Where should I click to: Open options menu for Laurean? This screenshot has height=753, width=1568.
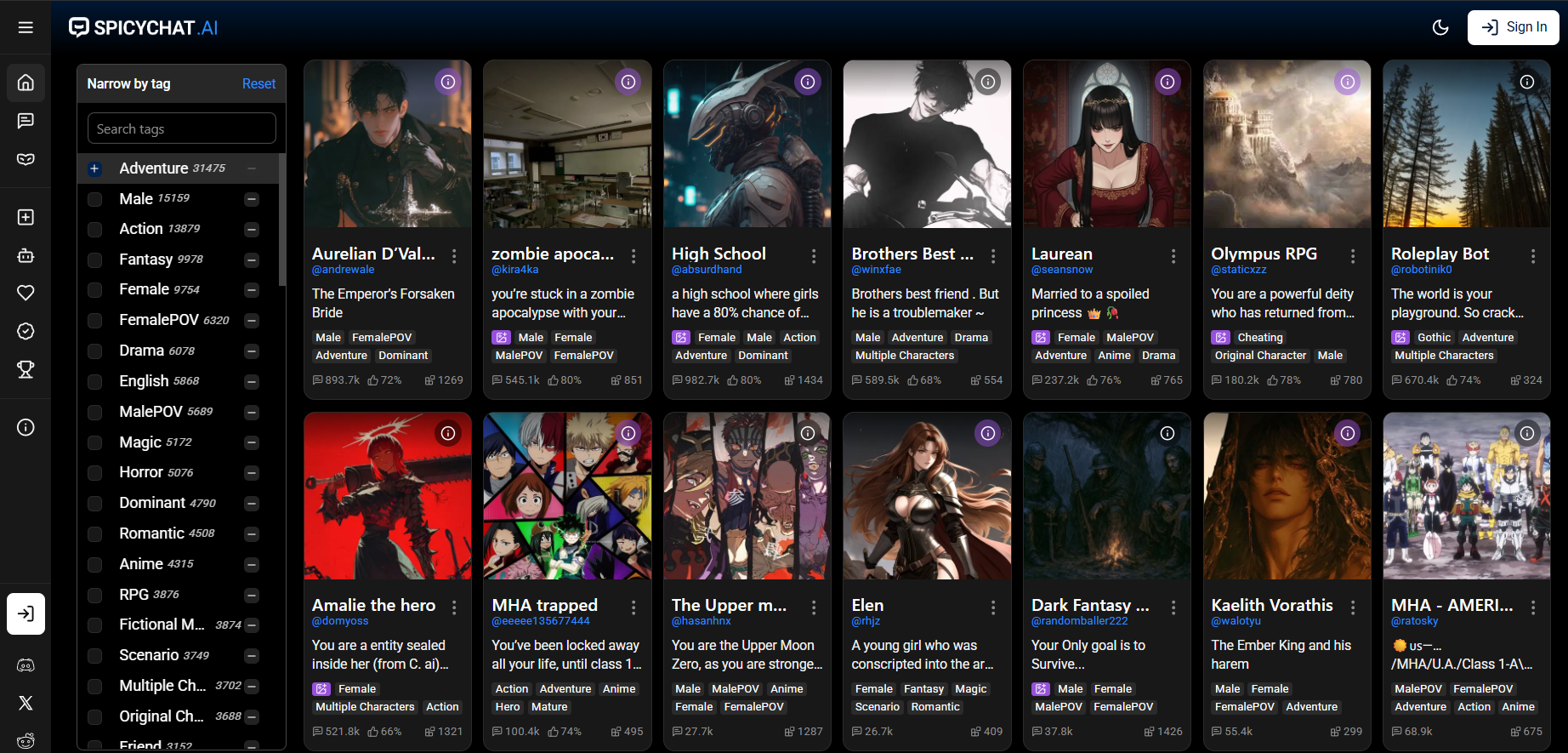click(1173, 256)
